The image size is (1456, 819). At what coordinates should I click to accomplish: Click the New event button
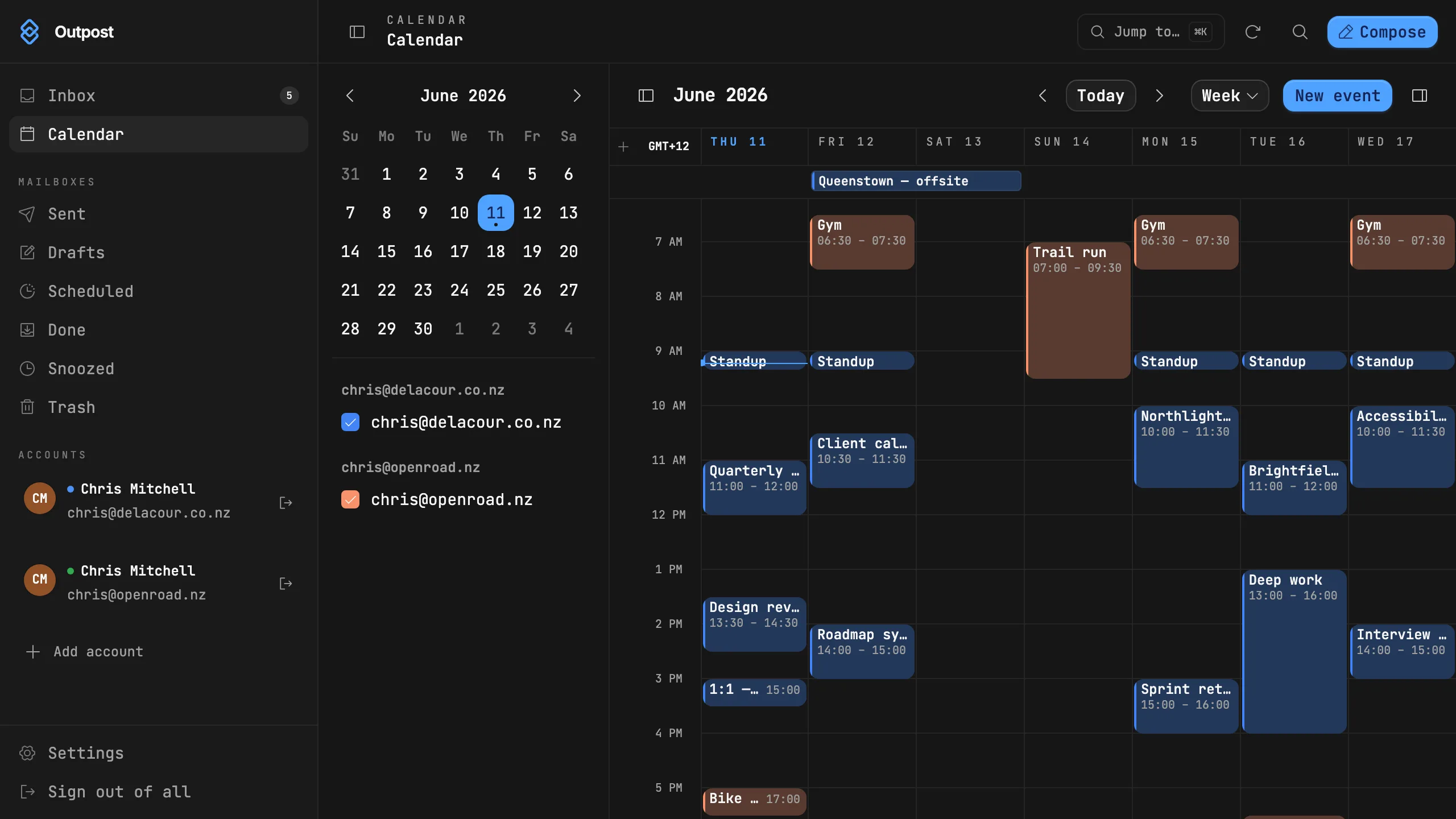pos(1338,96)
